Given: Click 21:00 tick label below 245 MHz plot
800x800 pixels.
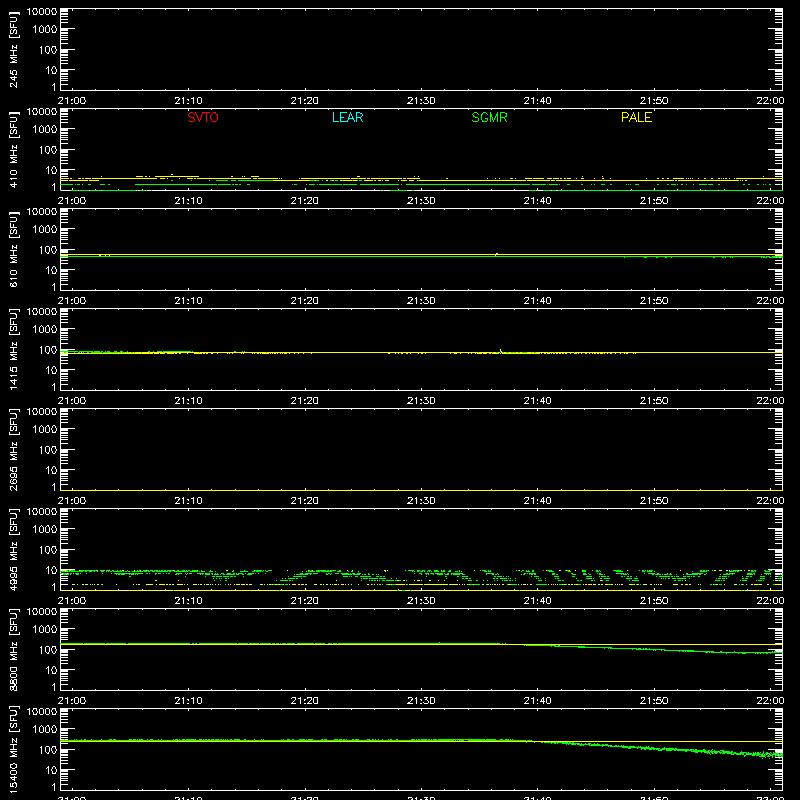Looking at the screenshot, I should 72,101.
